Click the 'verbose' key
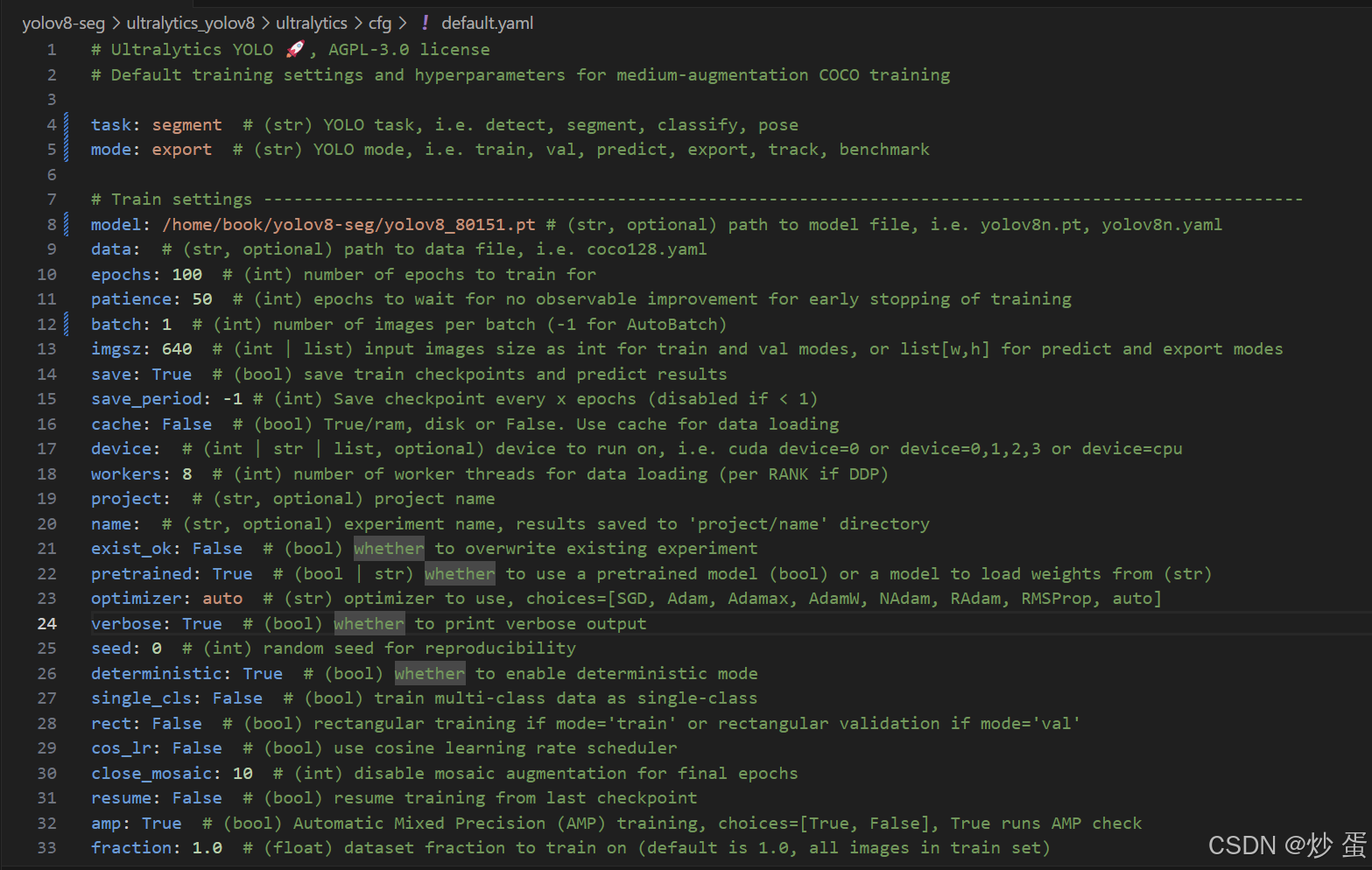This screenshot has height=870, width=1372. coord(126,624)
